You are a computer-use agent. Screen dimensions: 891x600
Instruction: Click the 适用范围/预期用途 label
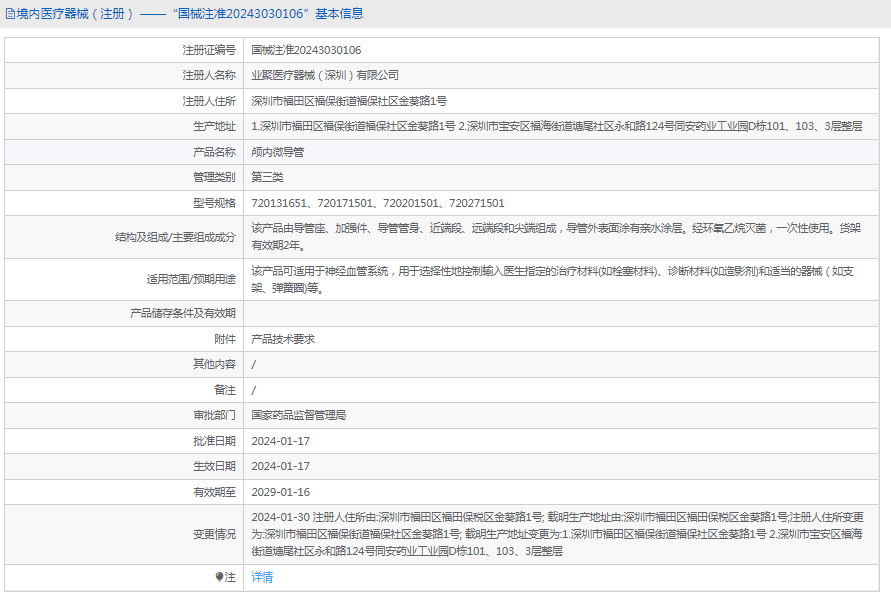[x=191, y=280]
